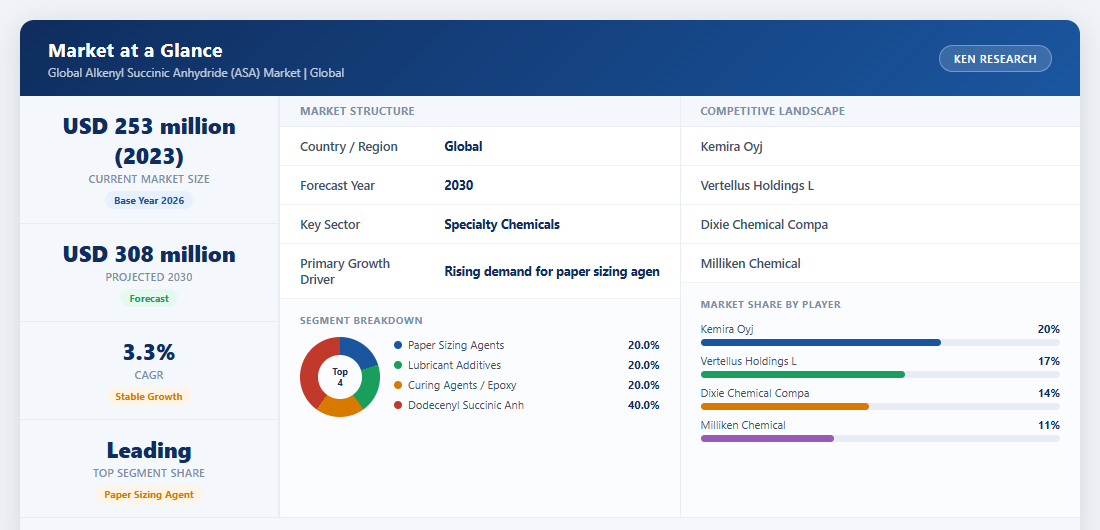Click the Milliken Chemical purple share bar
Image resolution: width=1100 pixels, height=530 pixels.
pos(767,438)
